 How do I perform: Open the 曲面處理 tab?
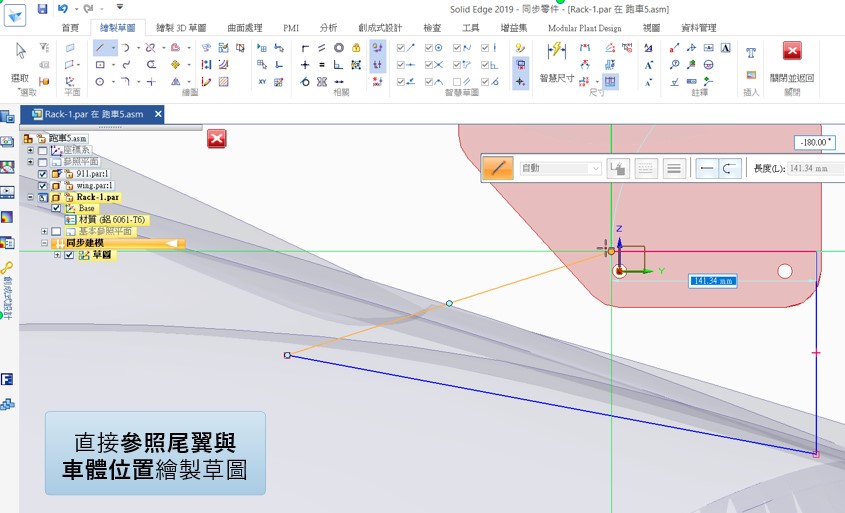pyautogui.click(x=245, y=27)
